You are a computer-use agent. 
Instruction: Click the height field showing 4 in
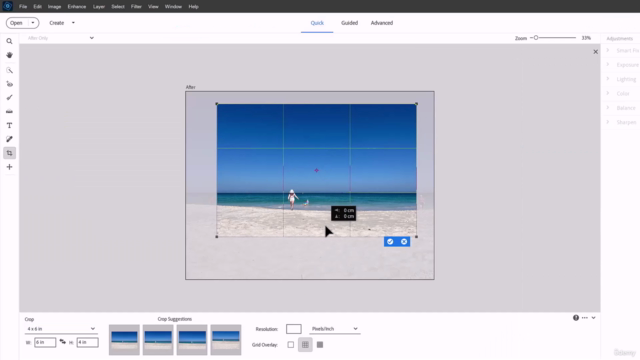87,342
